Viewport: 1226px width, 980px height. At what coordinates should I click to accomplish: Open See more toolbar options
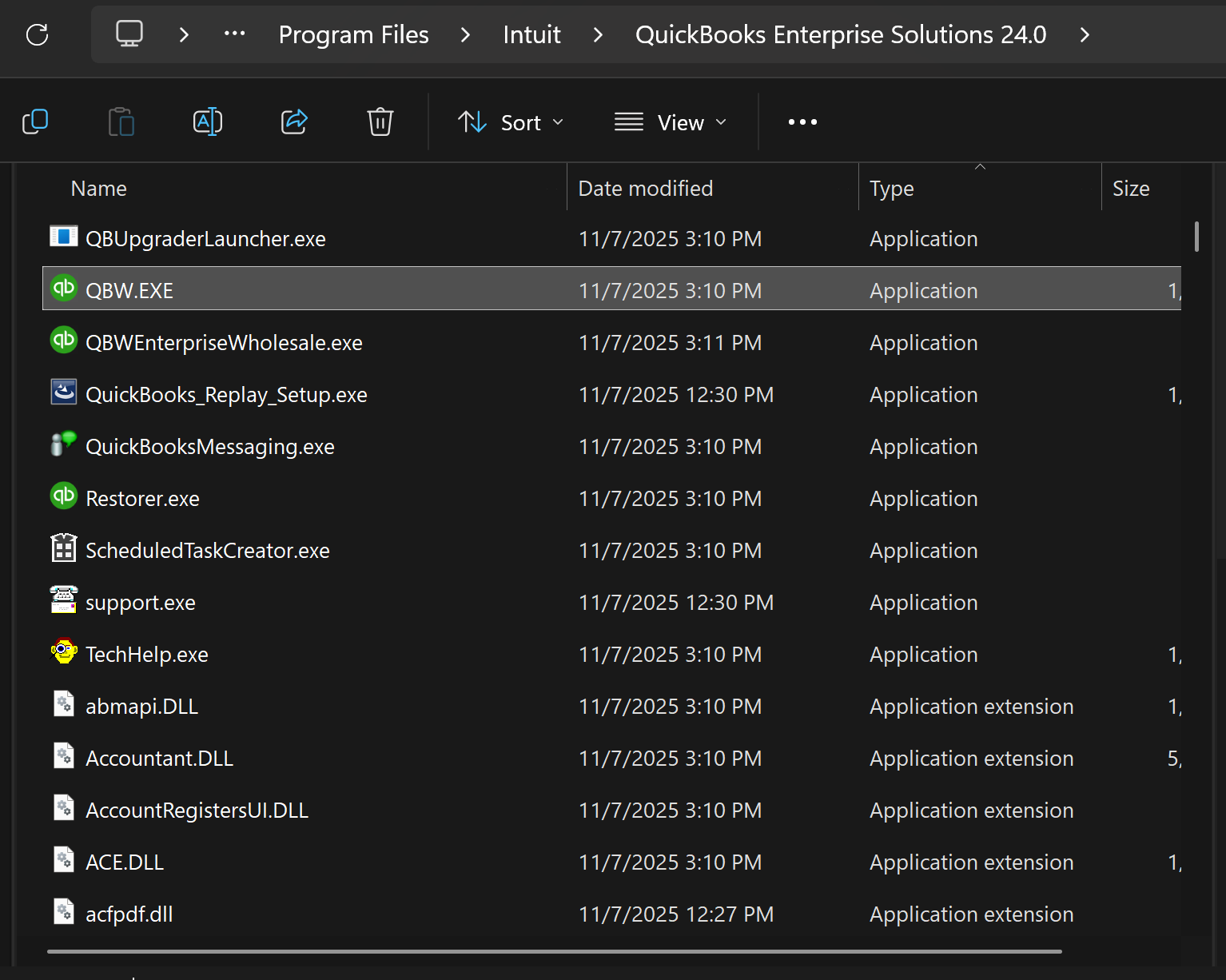point(802,122)
